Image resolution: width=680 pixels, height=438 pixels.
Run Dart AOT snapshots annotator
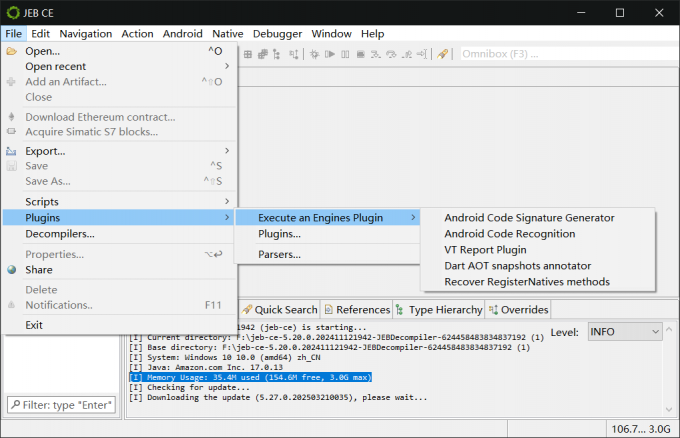[538, 266]
